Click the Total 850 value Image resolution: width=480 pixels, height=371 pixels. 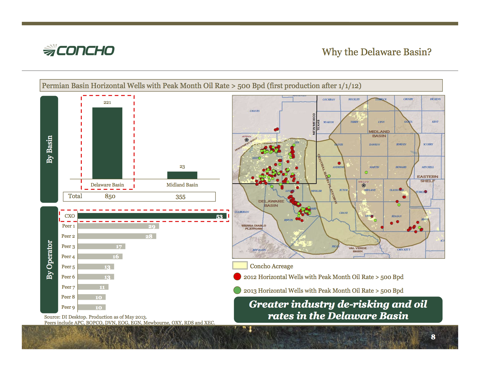click(x=110, y=196)
